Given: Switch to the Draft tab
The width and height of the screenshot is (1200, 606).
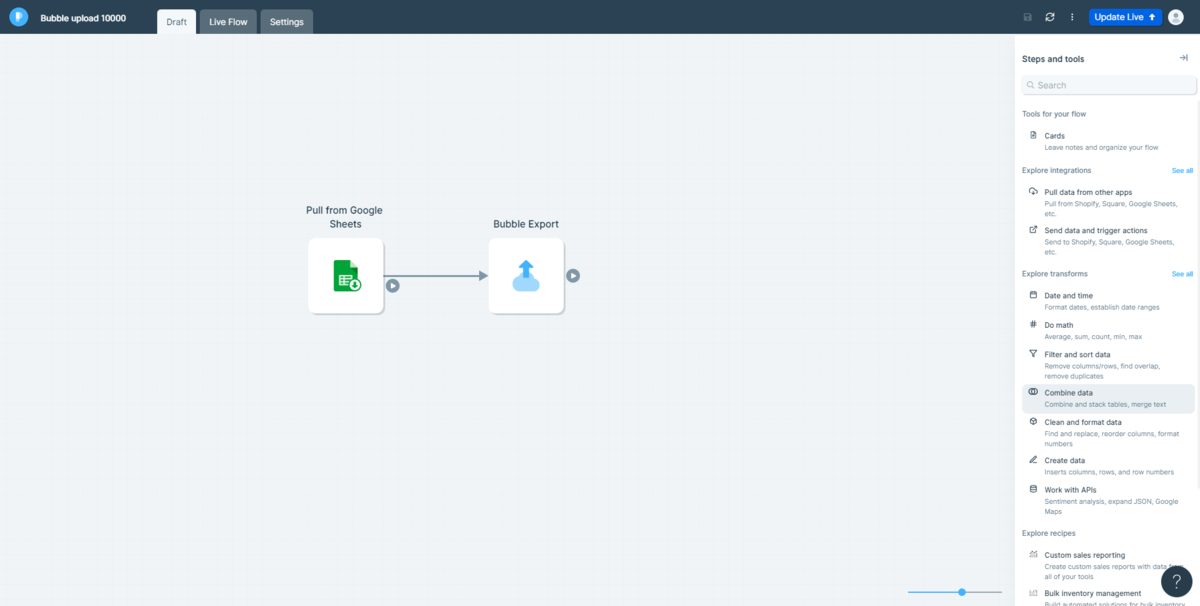Looking at the screenshot, I should click(176, 22).
